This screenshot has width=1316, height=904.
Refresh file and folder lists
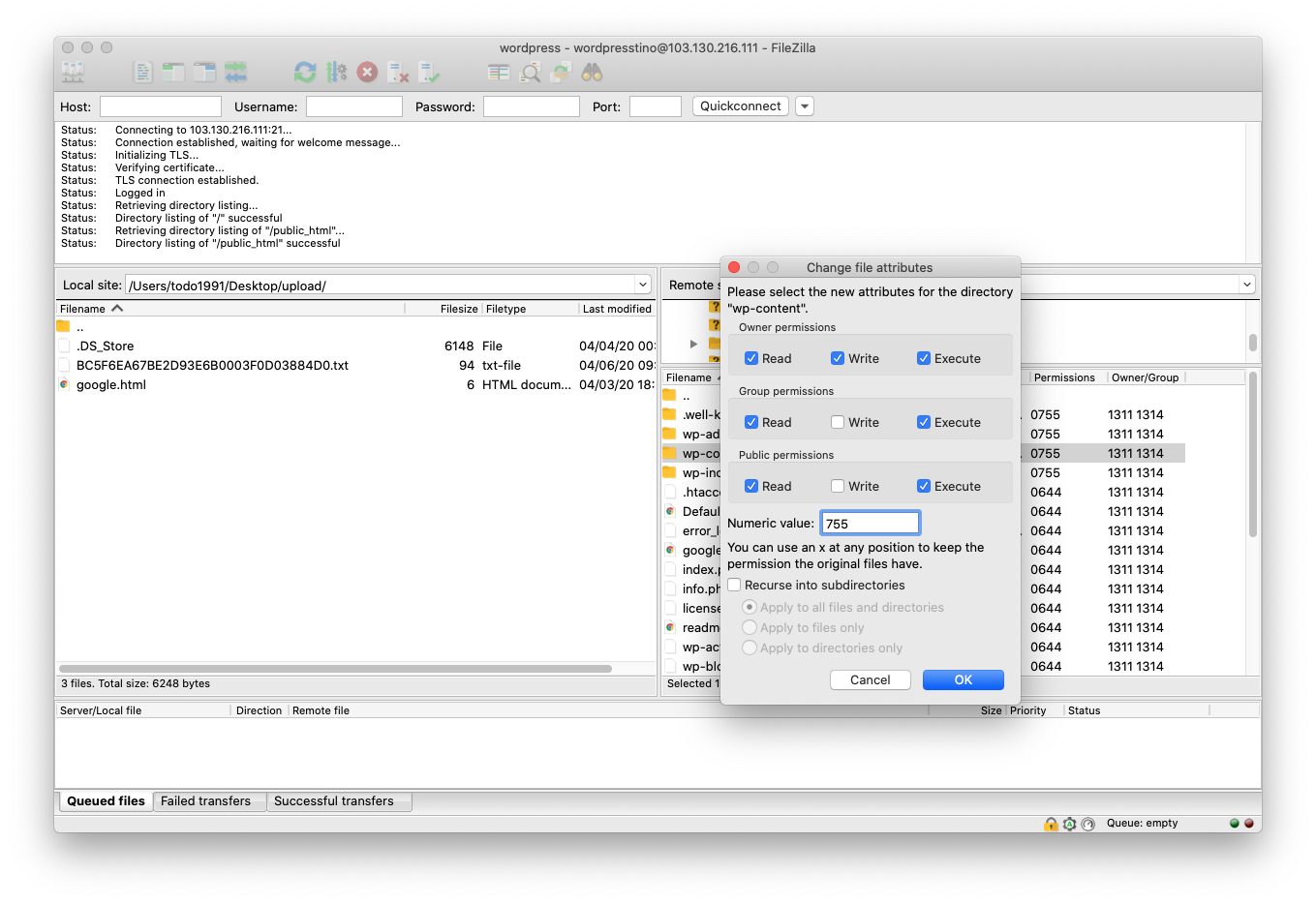click(x=305, y=72)
